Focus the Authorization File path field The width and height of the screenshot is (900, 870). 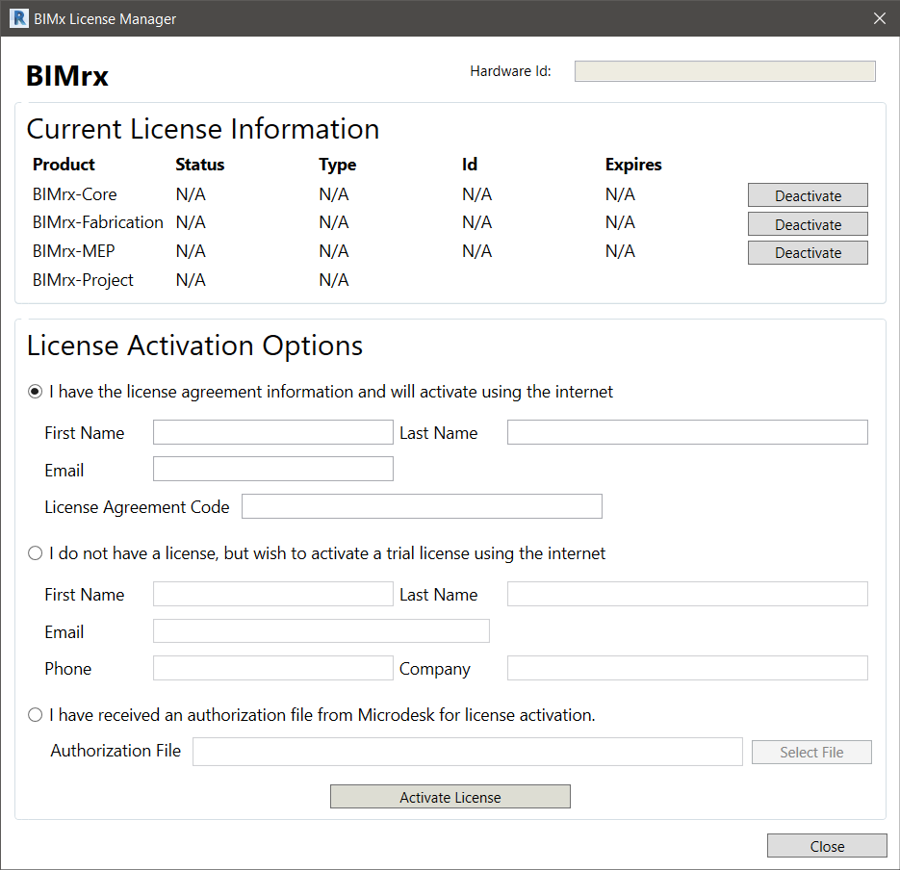468,752
